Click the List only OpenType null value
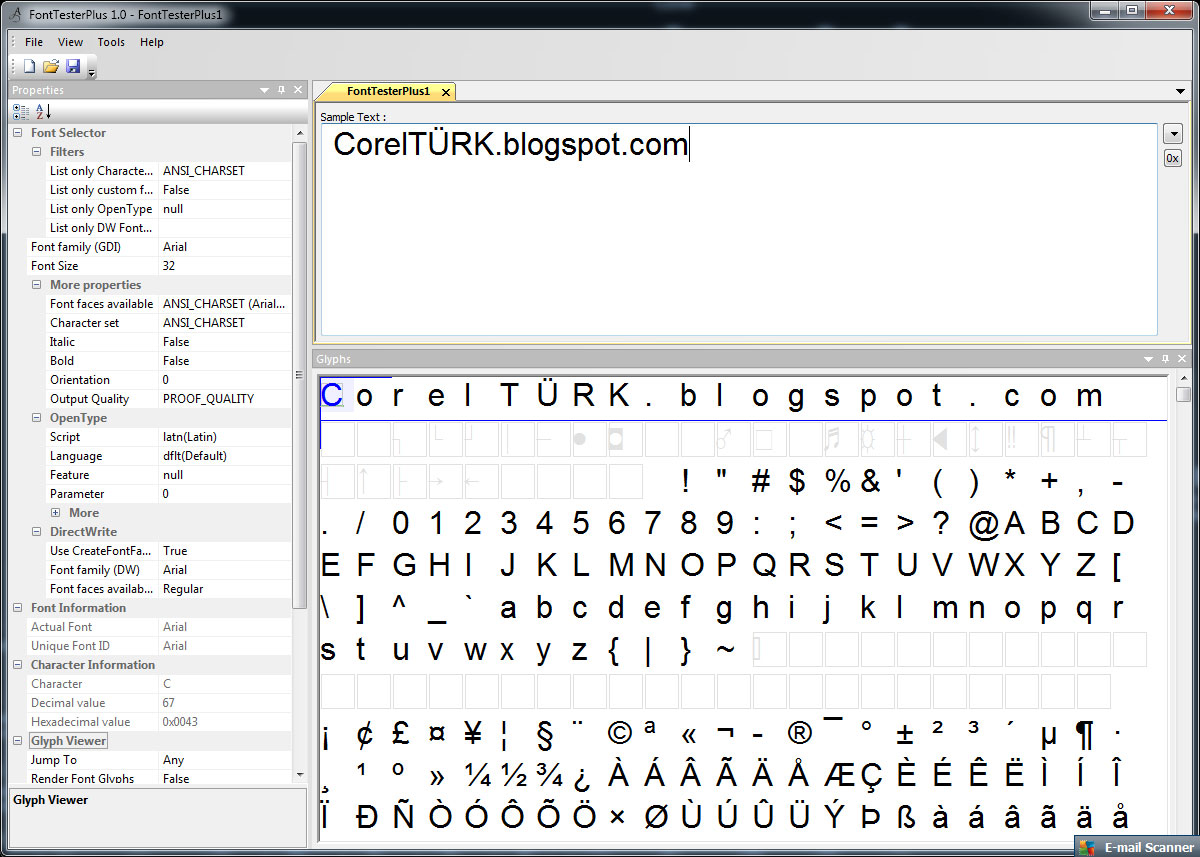Screen dimensions: 1200x857 [225, 209]
